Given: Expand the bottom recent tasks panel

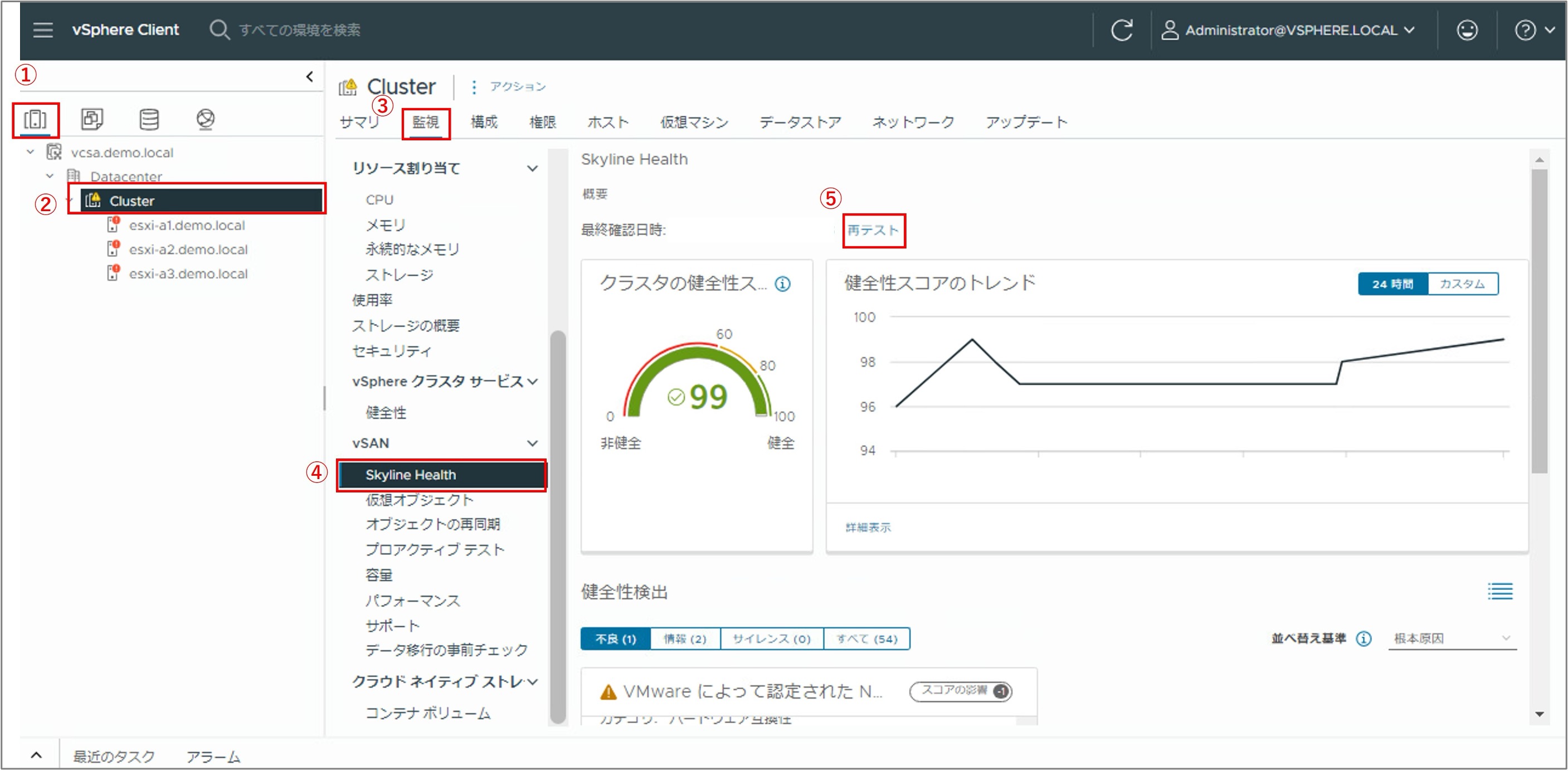Looking at the screenshot, I should [x=37, y=755].
